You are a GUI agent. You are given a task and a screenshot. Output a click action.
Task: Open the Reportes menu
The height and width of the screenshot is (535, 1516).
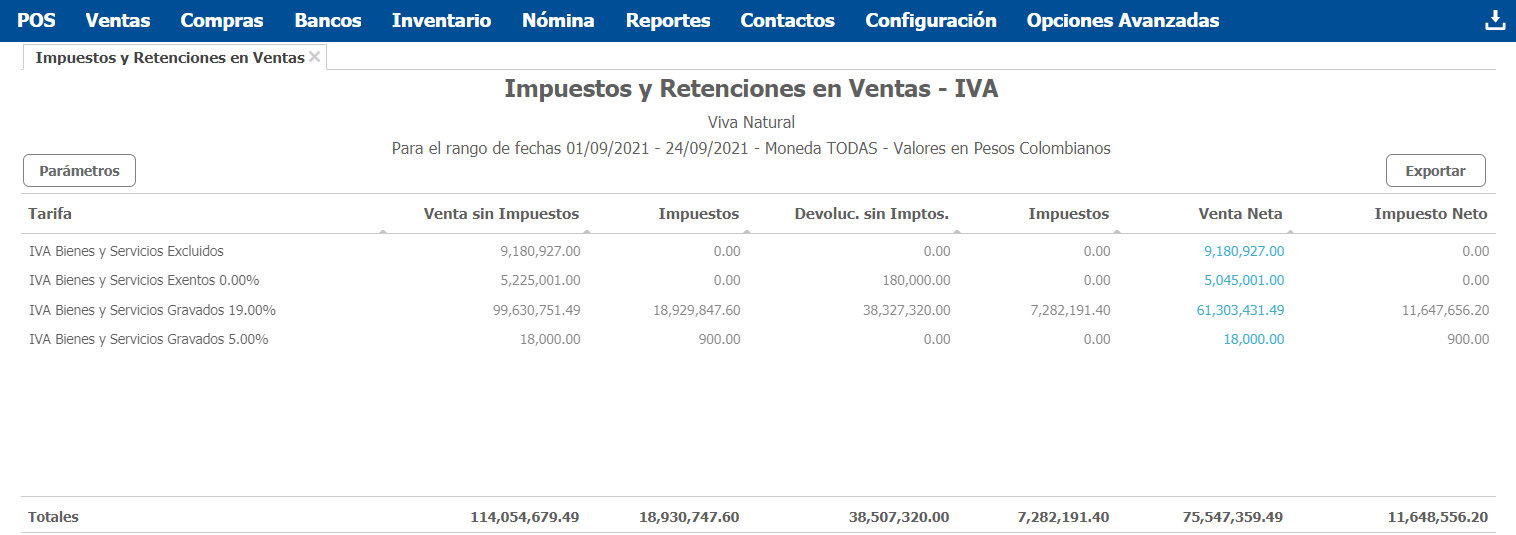pos(668,20)
